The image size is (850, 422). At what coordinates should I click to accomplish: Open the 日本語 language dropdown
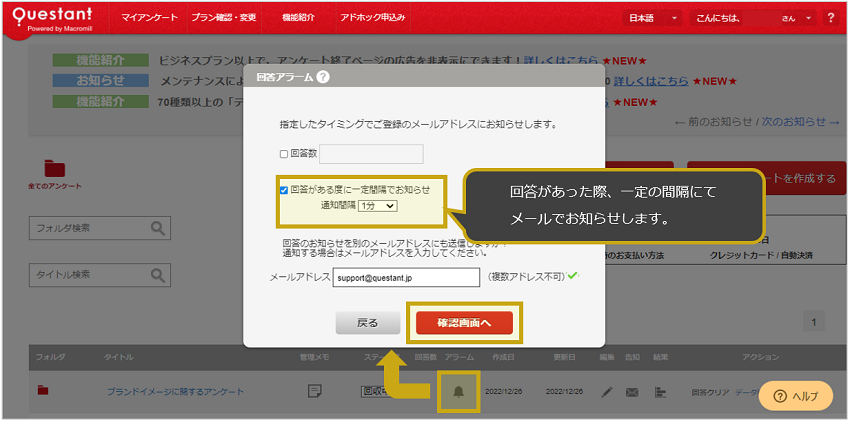pos(654,18)
